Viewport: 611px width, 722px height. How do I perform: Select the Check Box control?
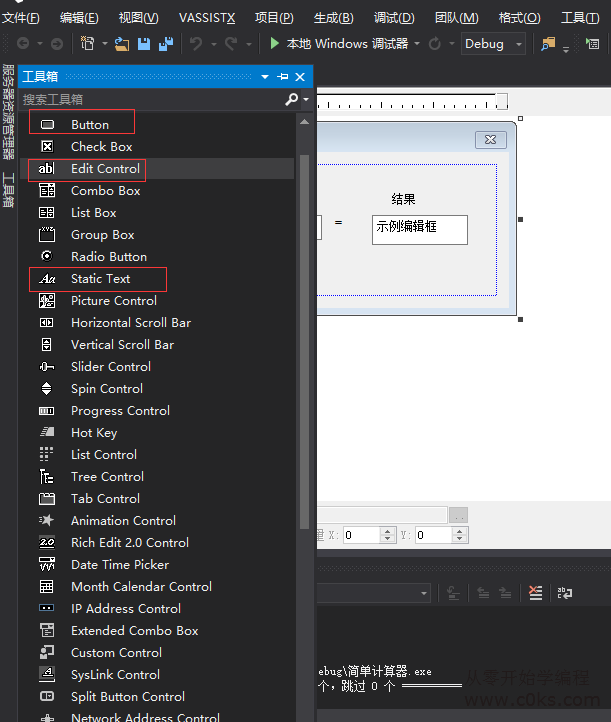(x=101, y=147)
